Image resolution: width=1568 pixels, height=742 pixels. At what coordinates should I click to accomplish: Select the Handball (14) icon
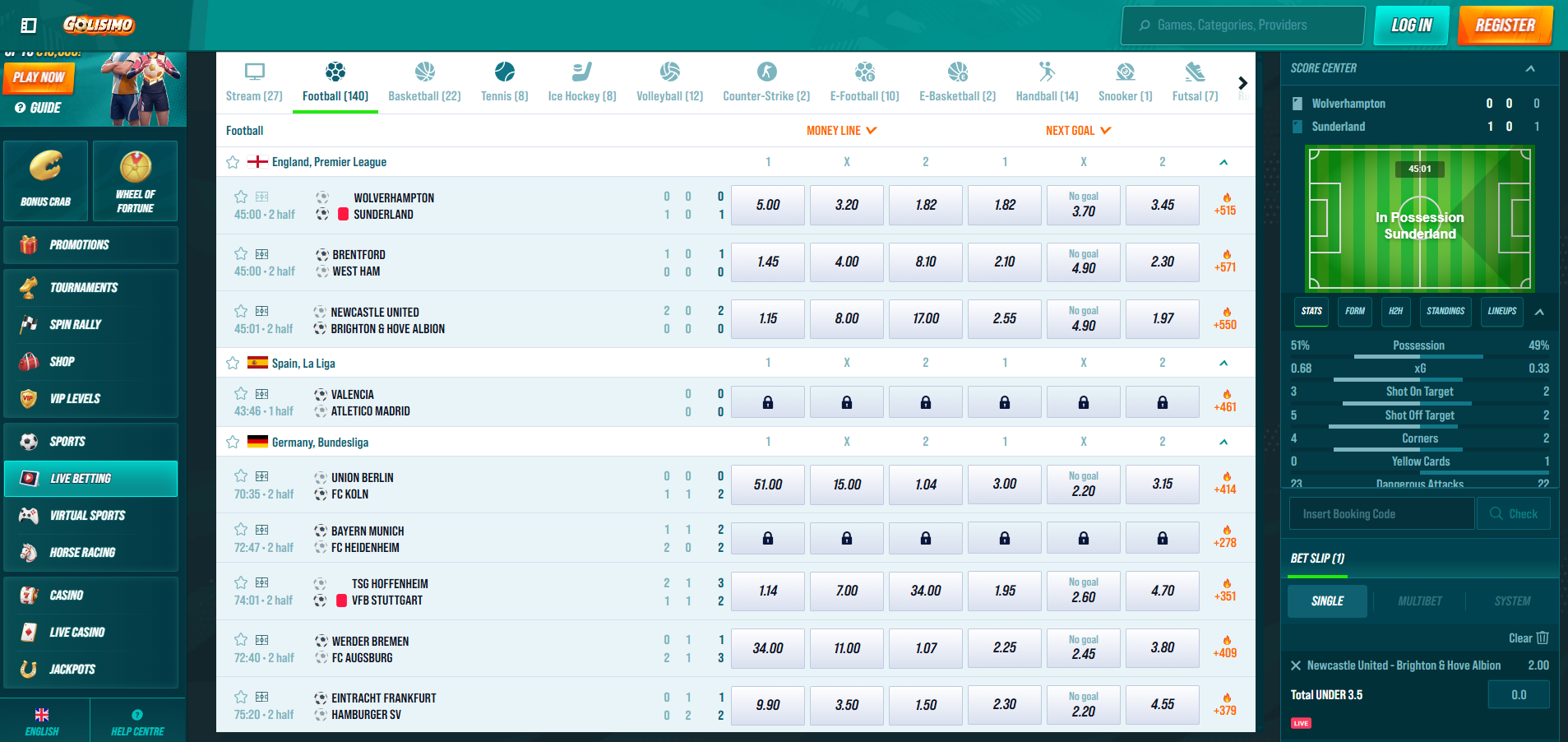point(1047,72)
